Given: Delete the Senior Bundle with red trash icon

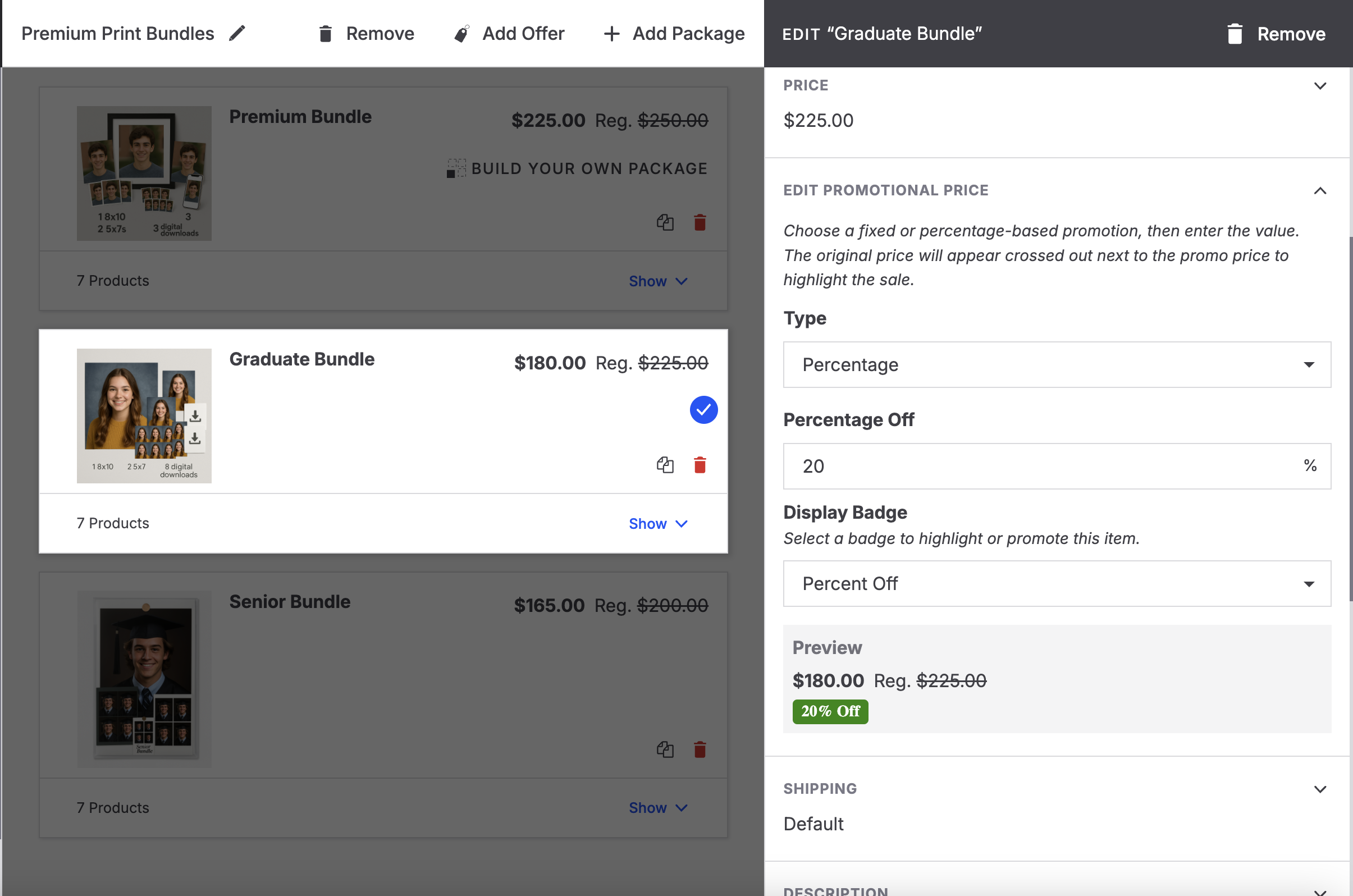Looking at the screenshot, I should (700, 749).
